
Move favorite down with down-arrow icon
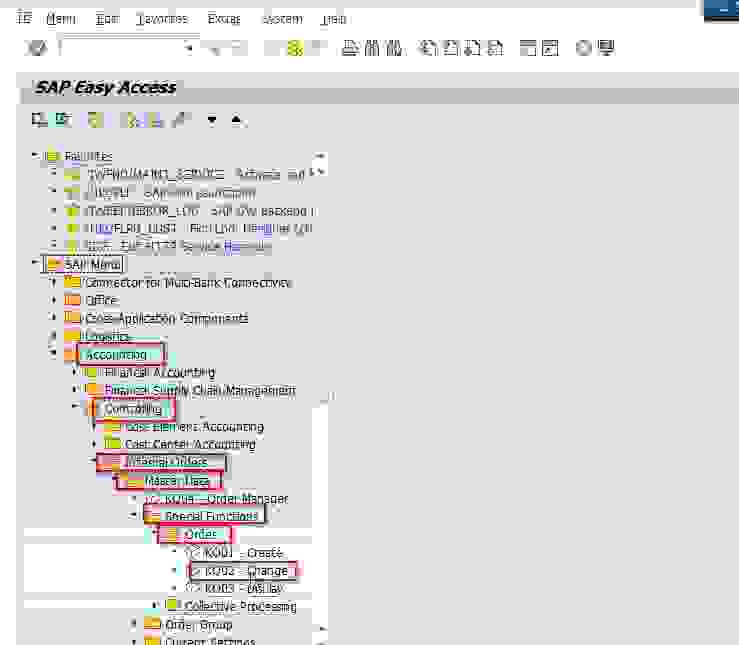(212, 120)
